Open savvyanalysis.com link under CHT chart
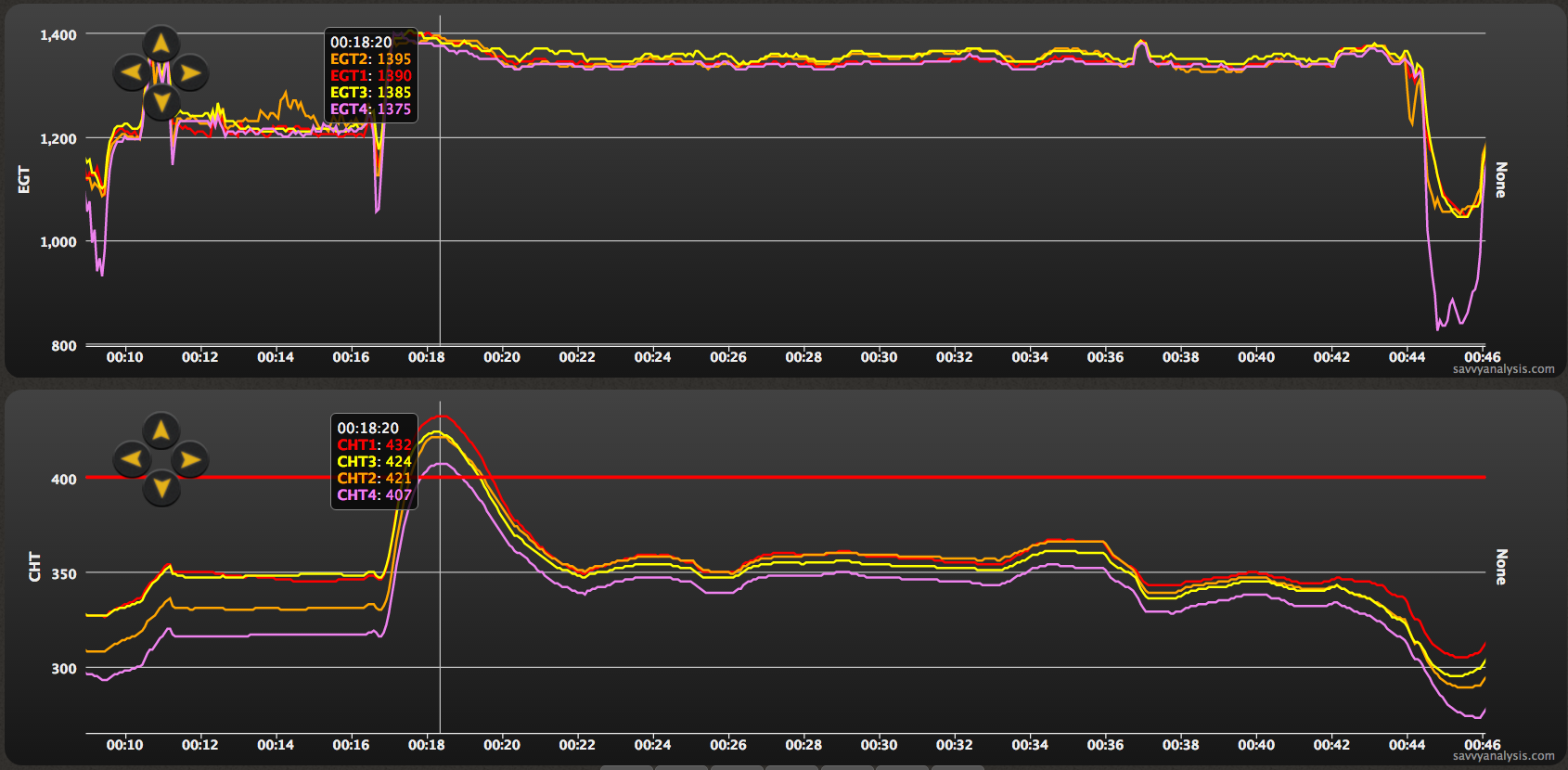This screenshot has width=1568, height=770. click(x=1503, y=756)
